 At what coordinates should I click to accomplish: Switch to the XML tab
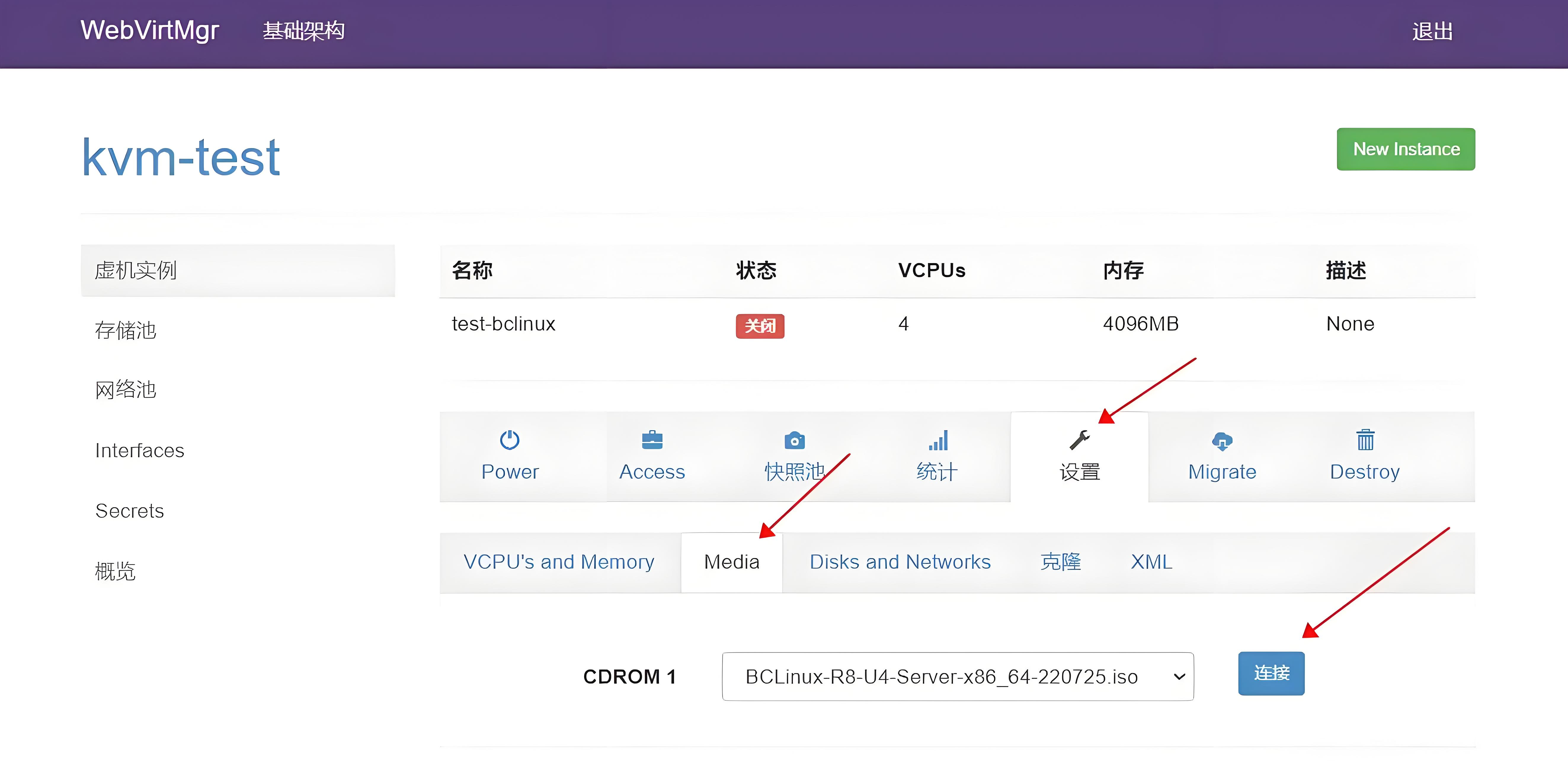[x=1151, y=562]
